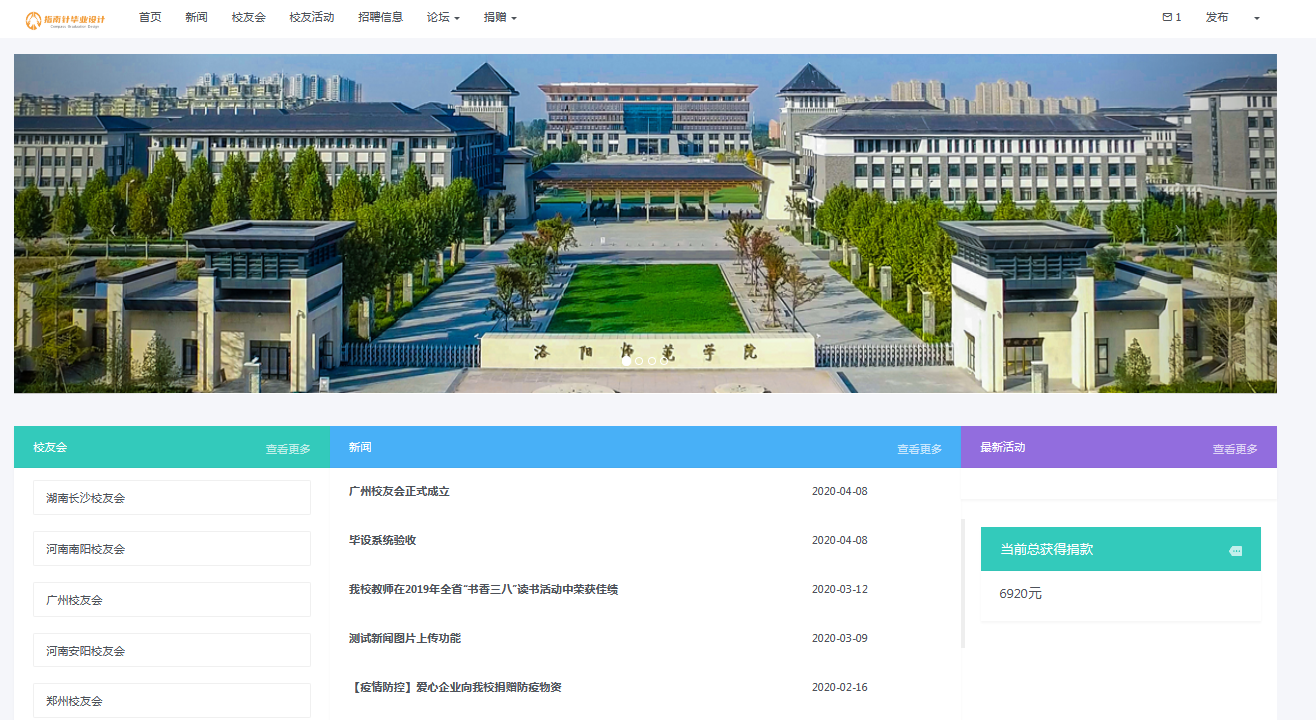Click 查看更多 in the 校友会 panel
1316x720 pixels.
click(287, 448)
